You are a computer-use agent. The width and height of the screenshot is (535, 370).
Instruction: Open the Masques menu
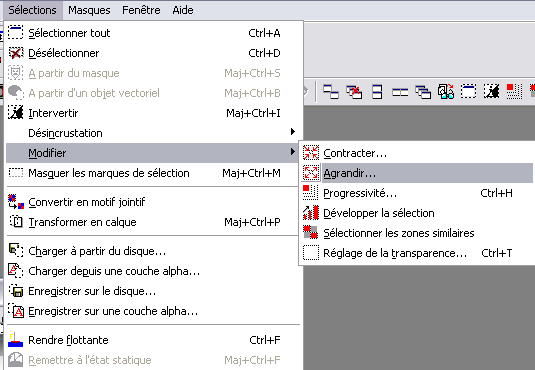pos(89,10)
